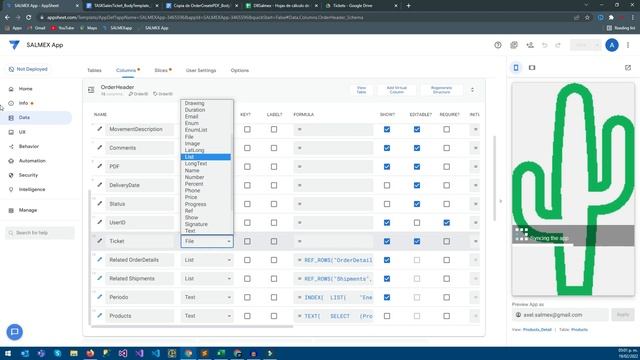The width and height of the screenshot is (640, 360).
Task: Check Key for Status row
Action: point(247,204)
